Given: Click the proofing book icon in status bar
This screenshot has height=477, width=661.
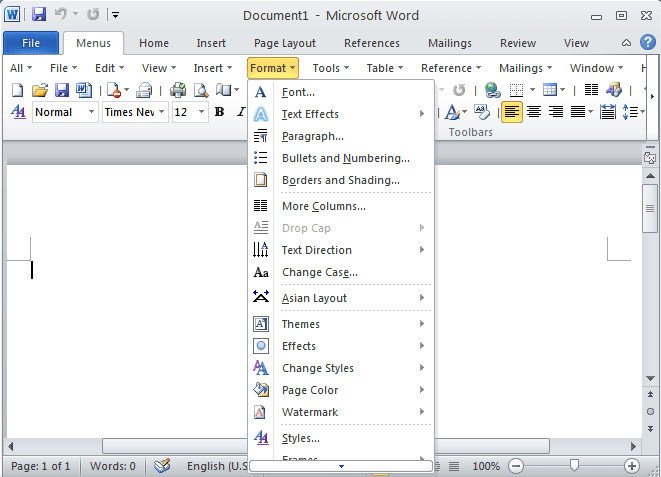Looking at the screenshot, I should click(162, 466).
